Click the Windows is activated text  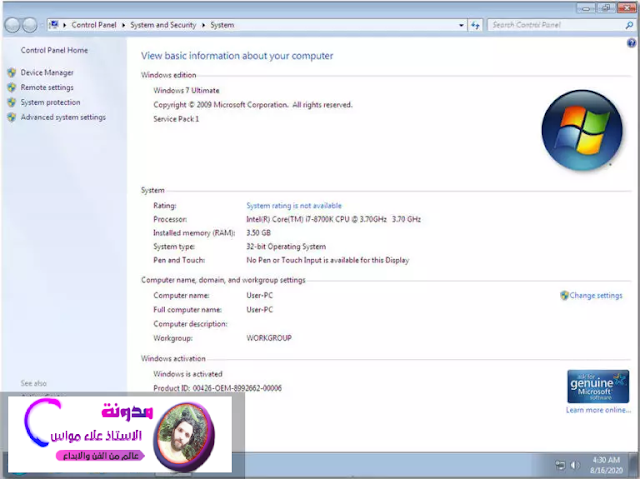tap(188, 374)
